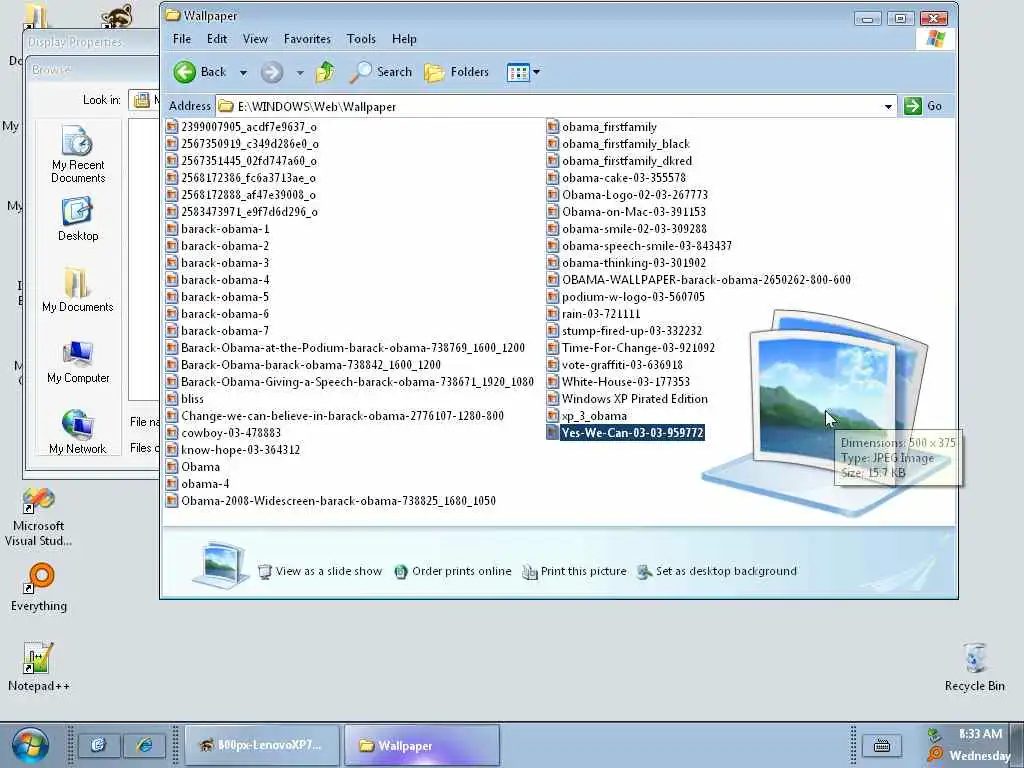Open the Favorites menu

click(307, 39)
